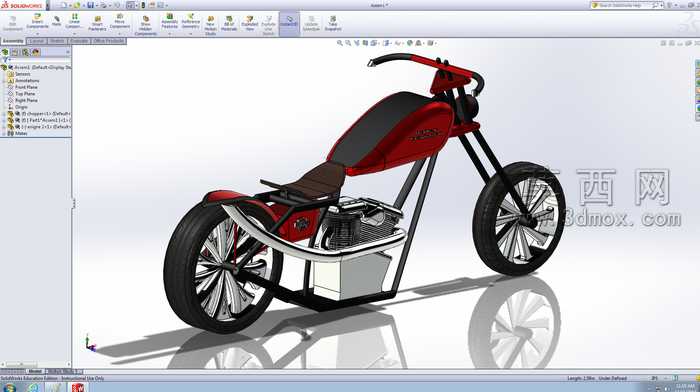Open the View Orientation icon

[x=375, y=43]
